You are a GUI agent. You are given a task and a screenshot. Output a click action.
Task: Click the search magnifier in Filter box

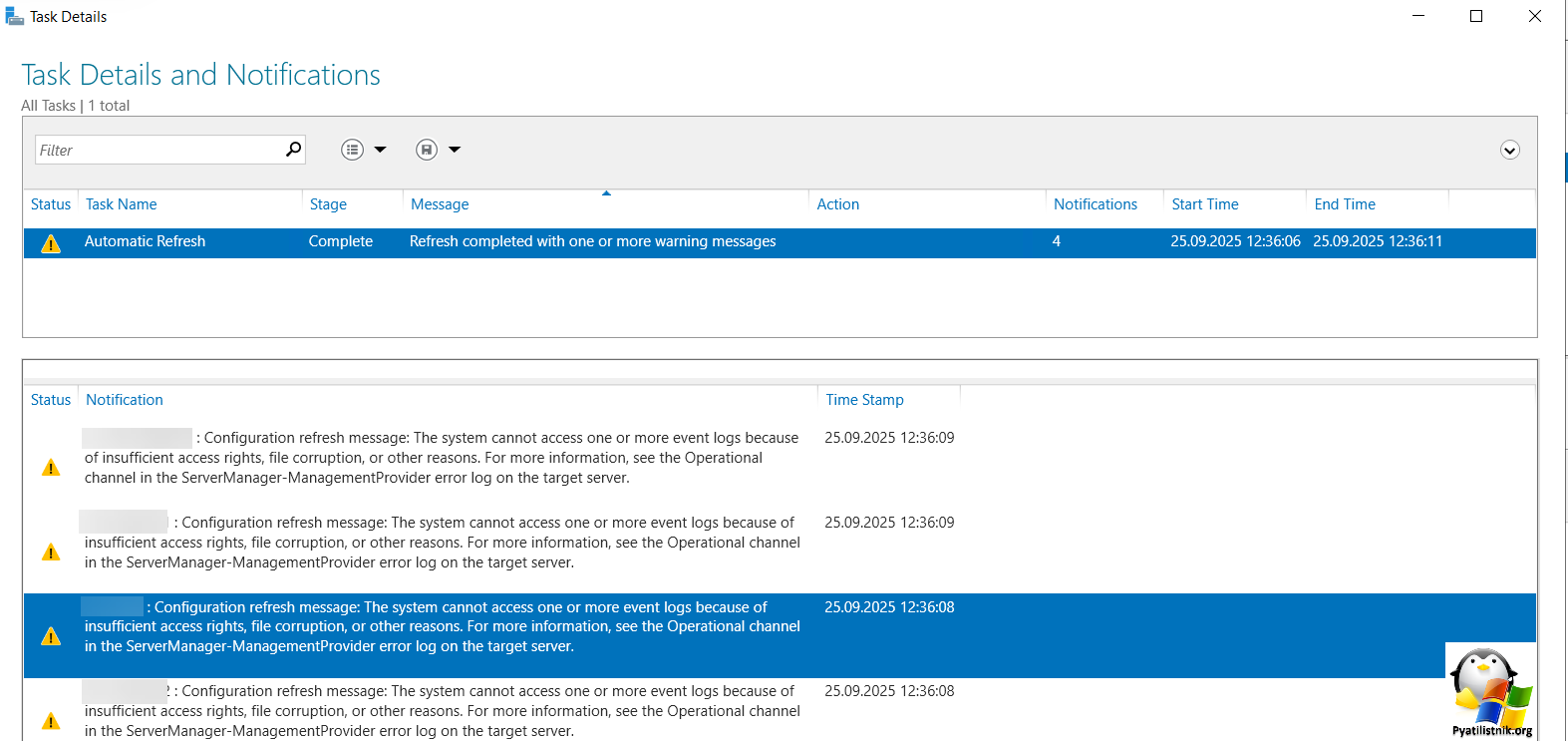pyautogui.click(x=293, y=149)
